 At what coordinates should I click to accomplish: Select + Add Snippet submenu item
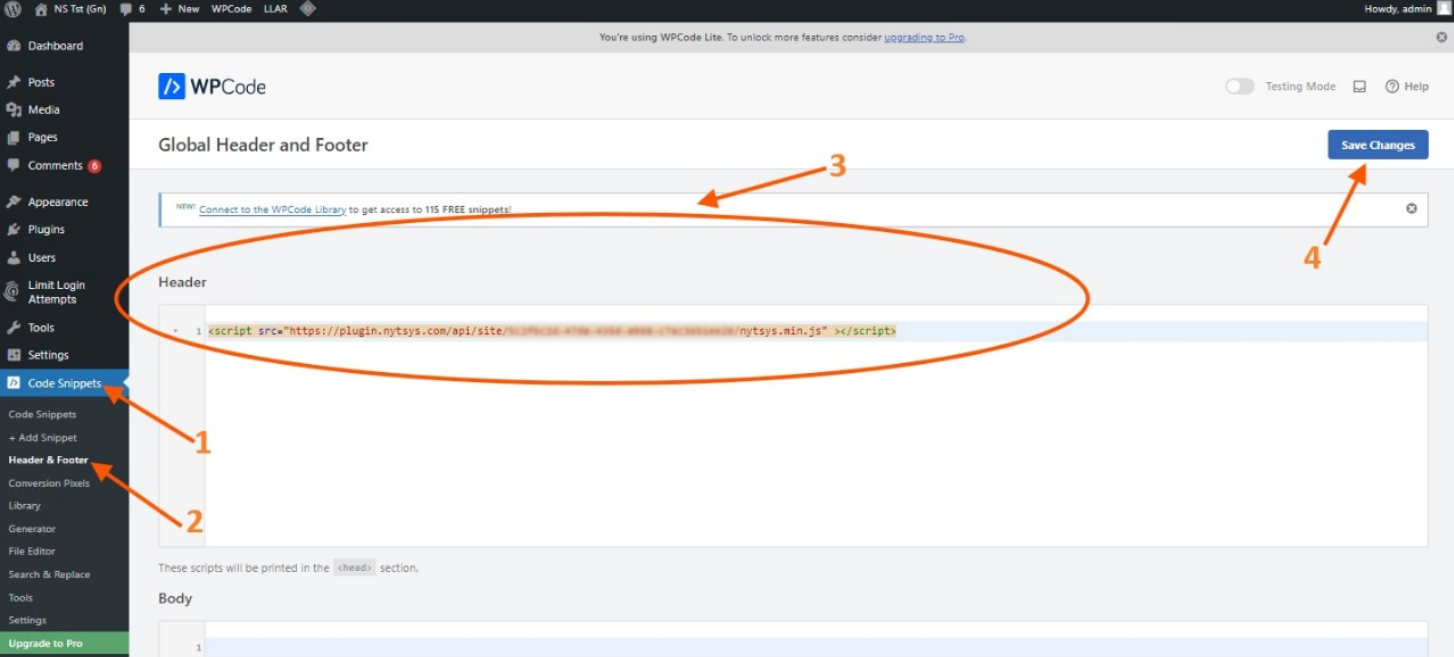[43, 438]
